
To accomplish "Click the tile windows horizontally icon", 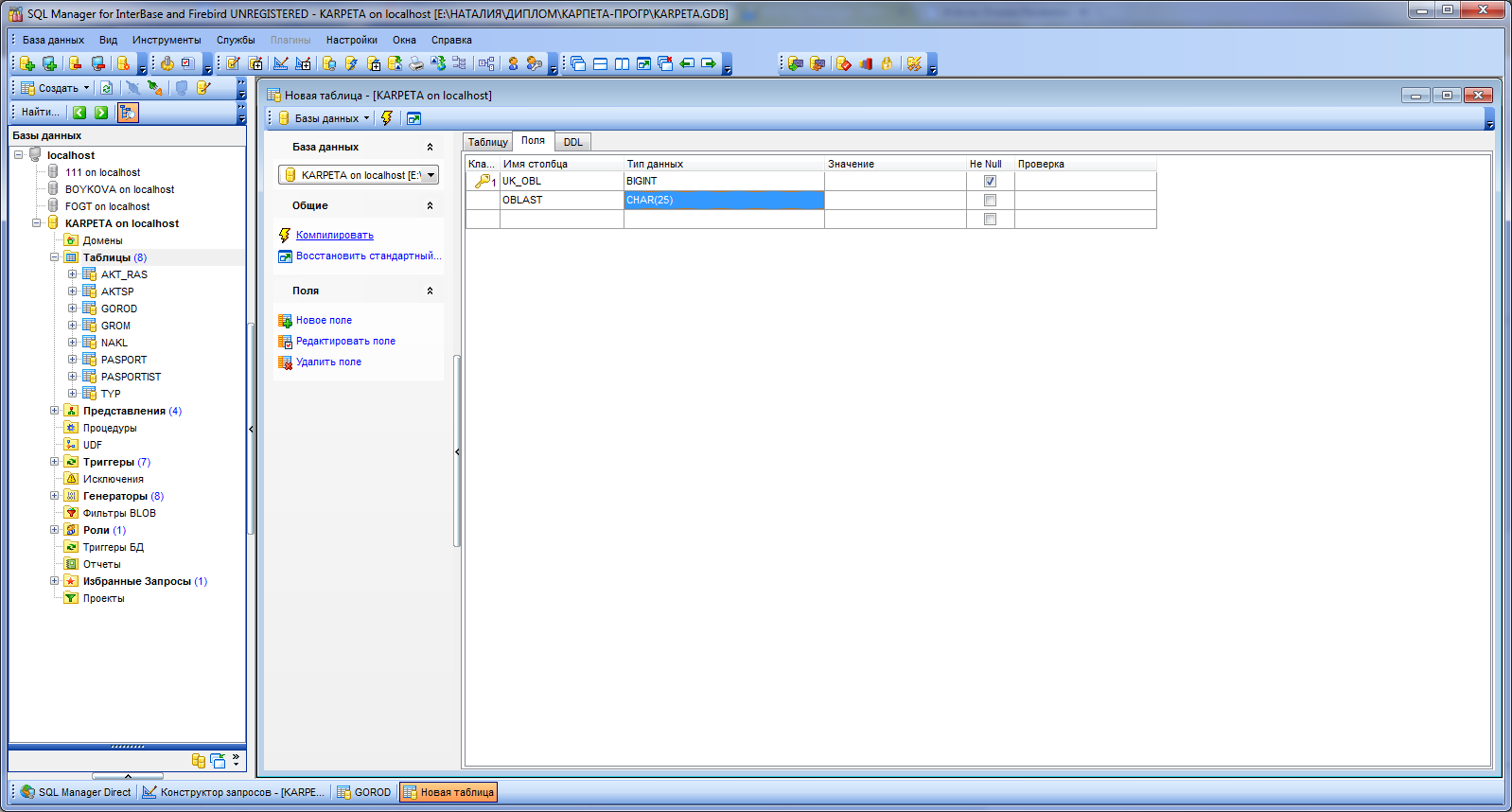I will [x=600, y=63].
